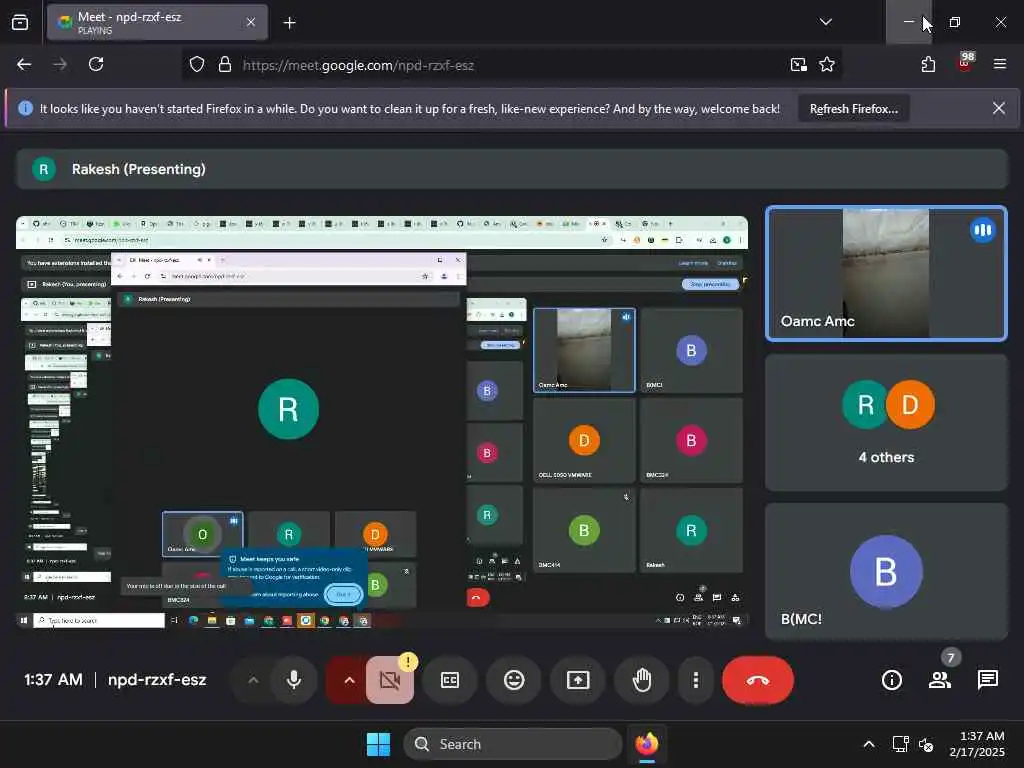Mute the microphone in Meet
The height and width of the screenshot is (768, 1024).
pyautogui.click(x=294, y=680)
